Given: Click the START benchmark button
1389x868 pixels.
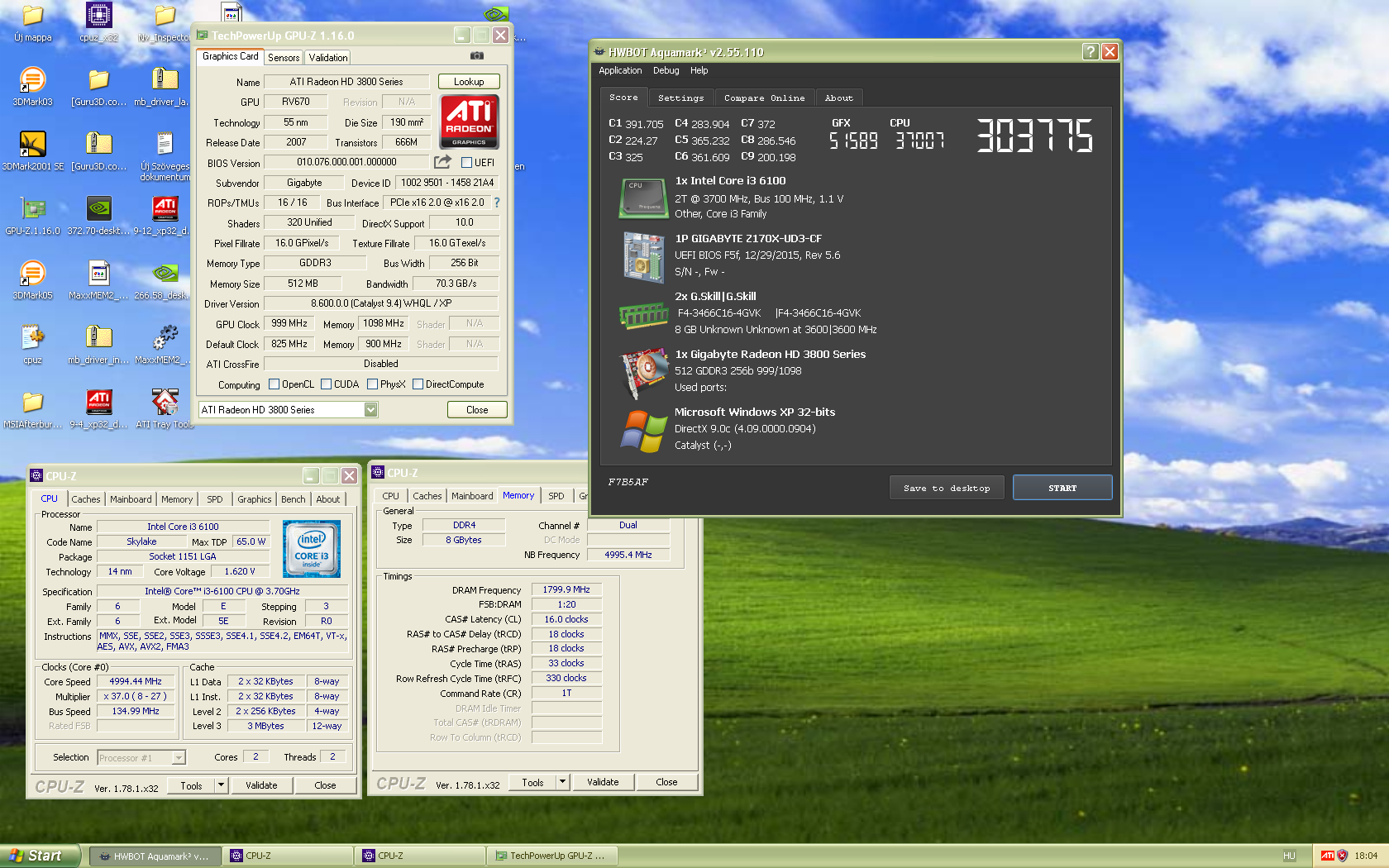Looking at the screenshot, I should [1062, 489].
